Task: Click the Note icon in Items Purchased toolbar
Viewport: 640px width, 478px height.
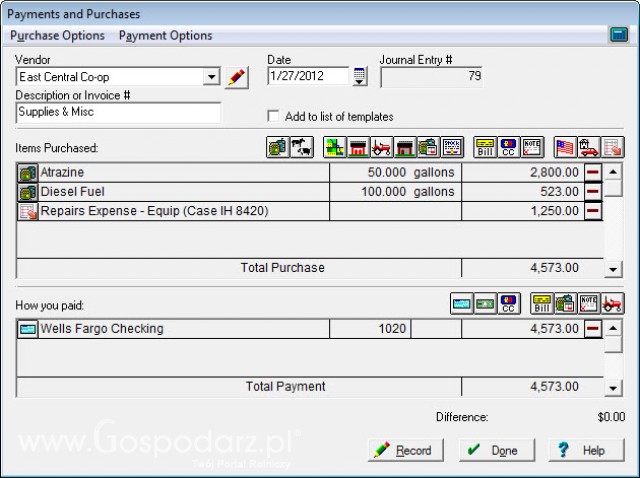Action: [x=533, y=148]
